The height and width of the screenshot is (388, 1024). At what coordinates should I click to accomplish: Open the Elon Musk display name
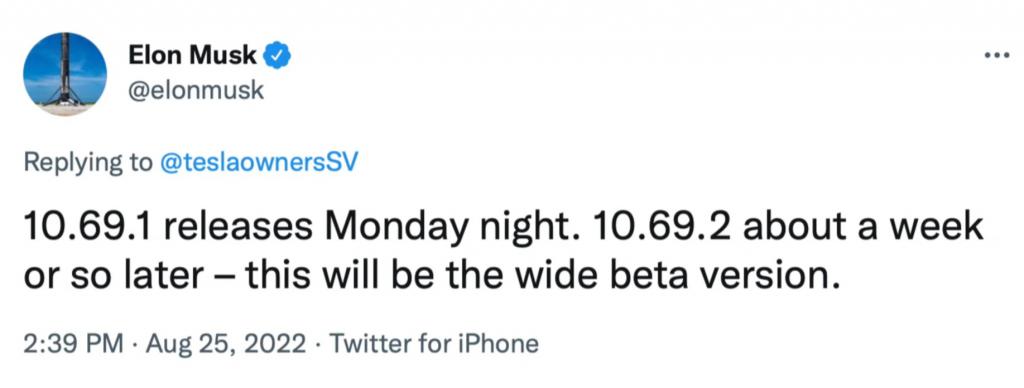192,56
